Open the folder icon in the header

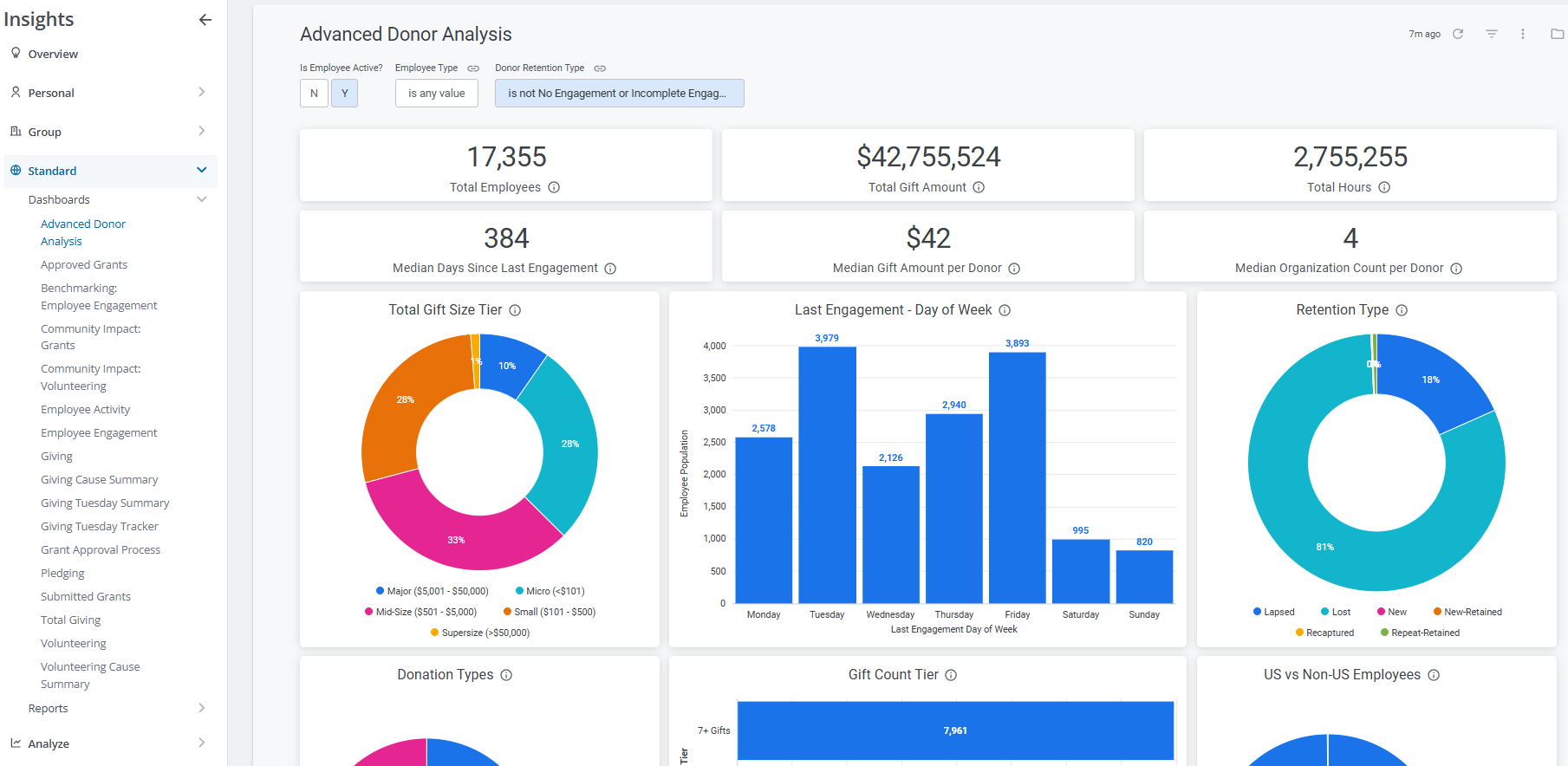tap(1557, 34)
